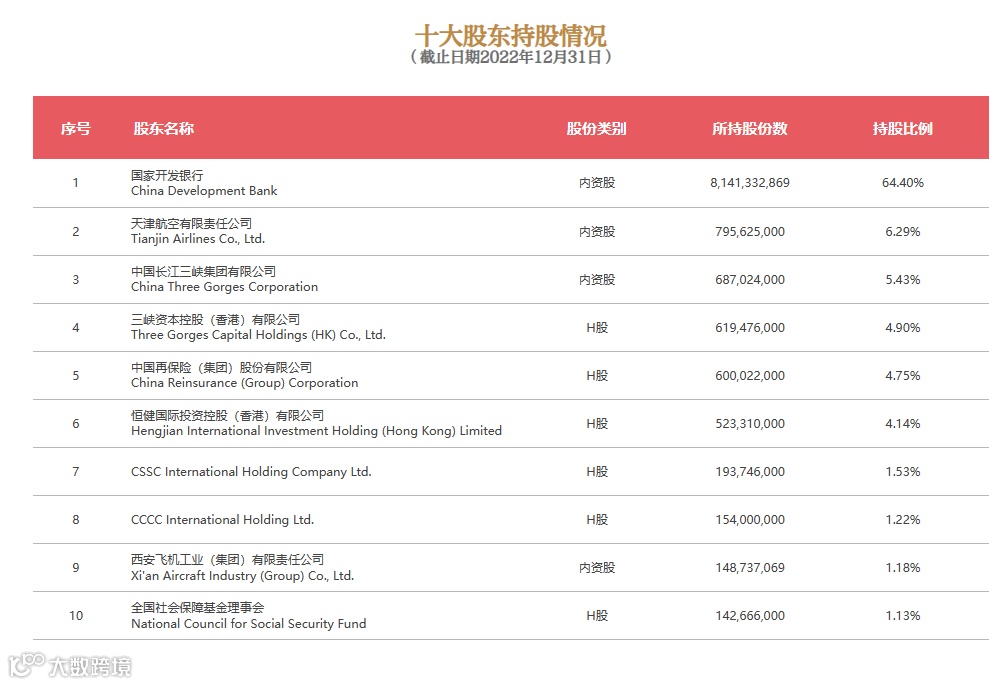Click H股 in CCCC International row
This screenshot has width=1007, height=685.
[x=597, y=520]
